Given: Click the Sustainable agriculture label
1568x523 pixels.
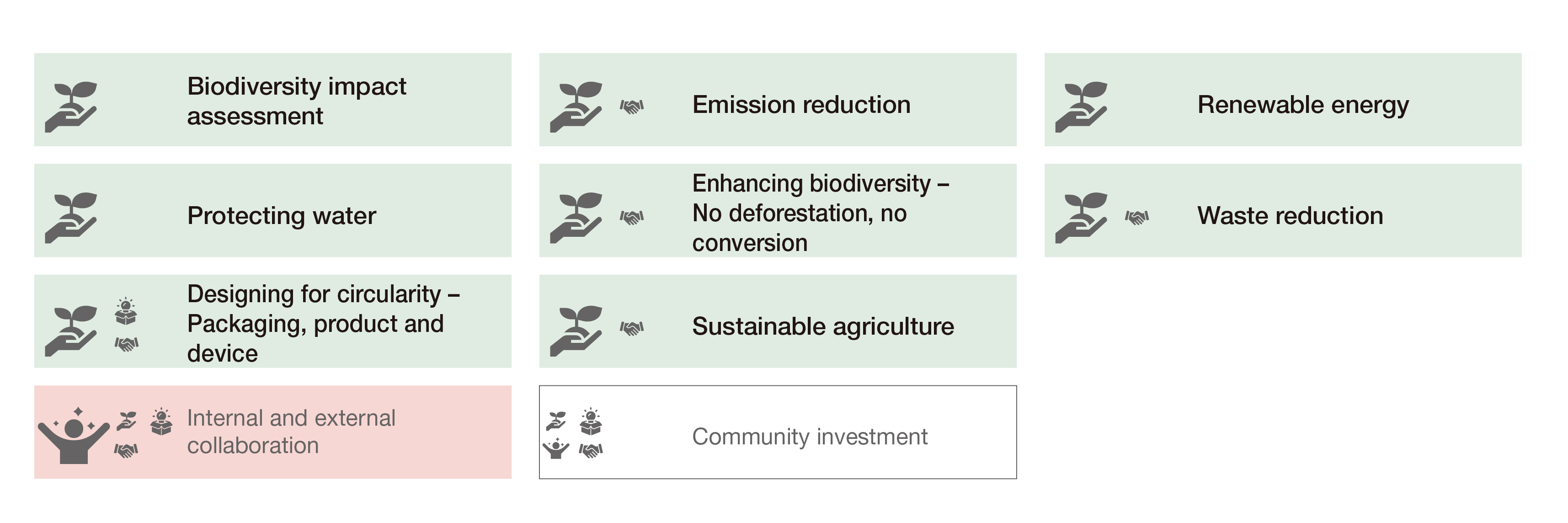Looking at the screenshot, I should 823,326.
